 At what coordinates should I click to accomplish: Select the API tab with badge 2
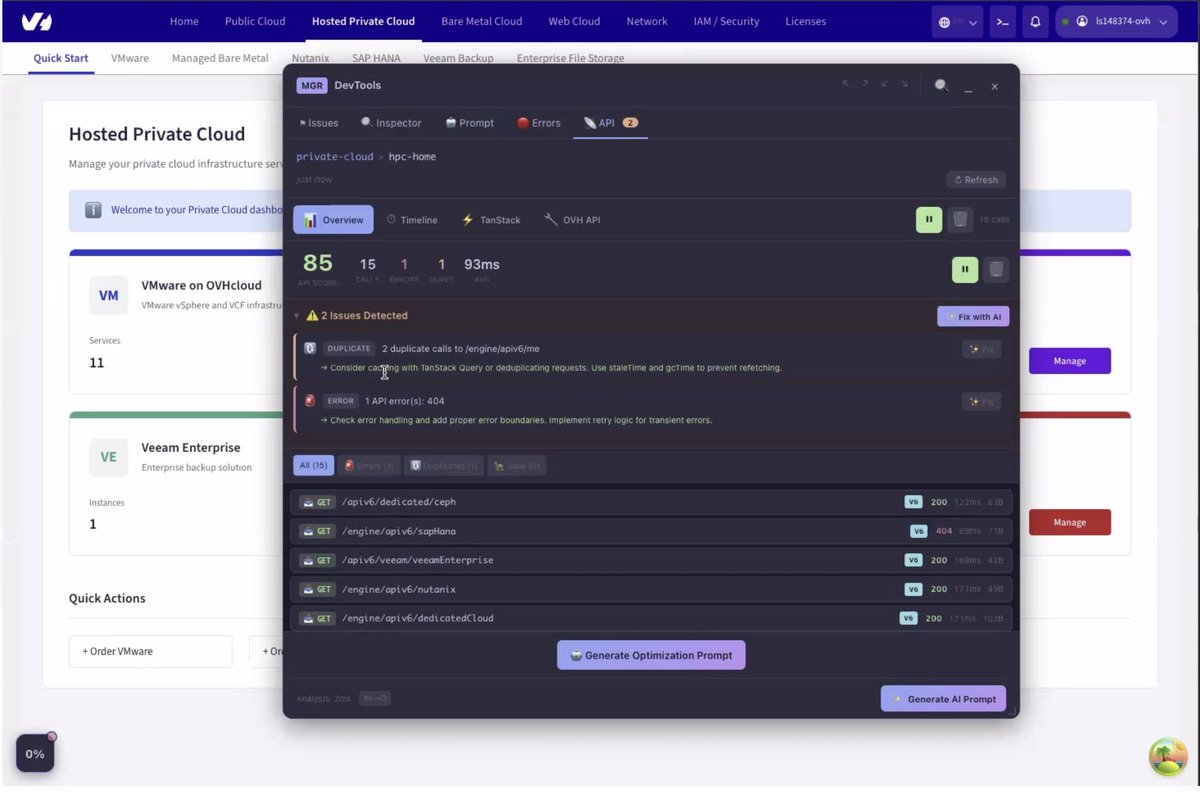(x=611, y=123)
